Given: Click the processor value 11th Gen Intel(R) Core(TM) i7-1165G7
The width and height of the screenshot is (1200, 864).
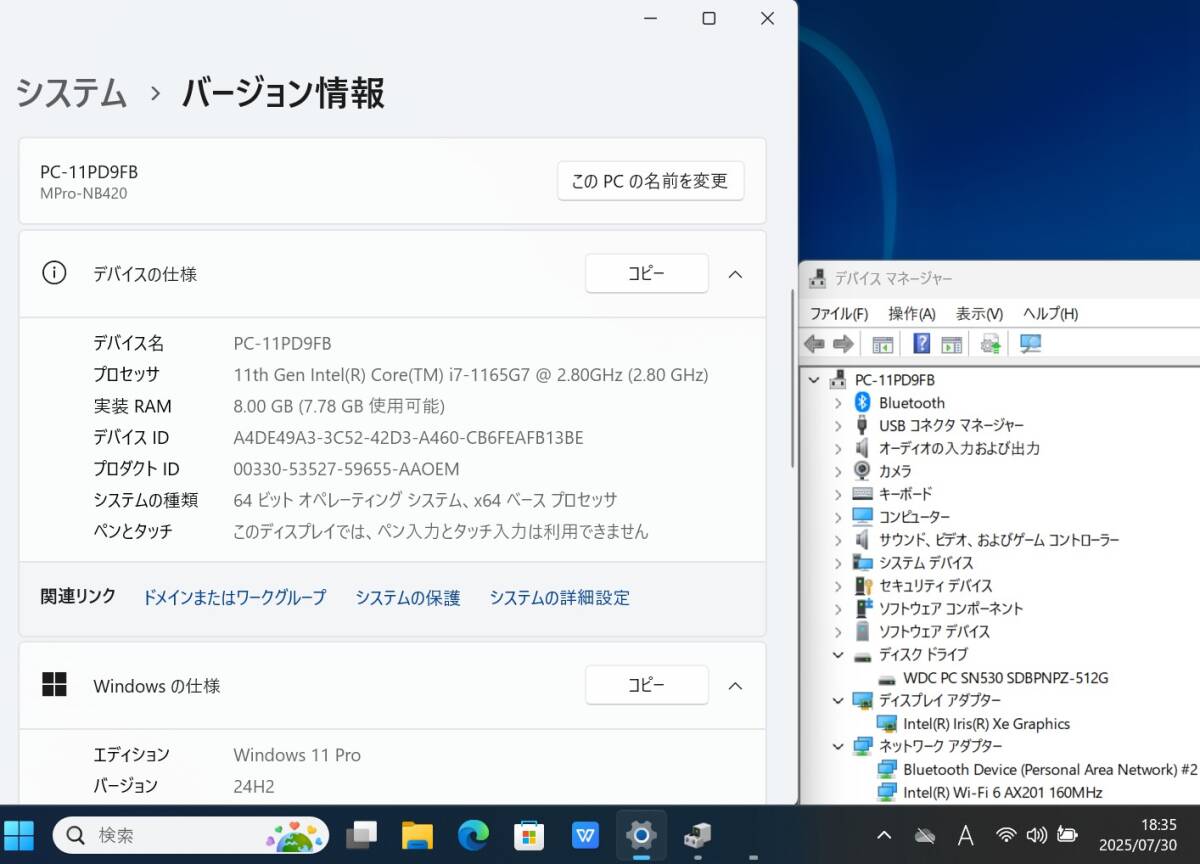Looking at the screenshot, I should click(471, 375).
